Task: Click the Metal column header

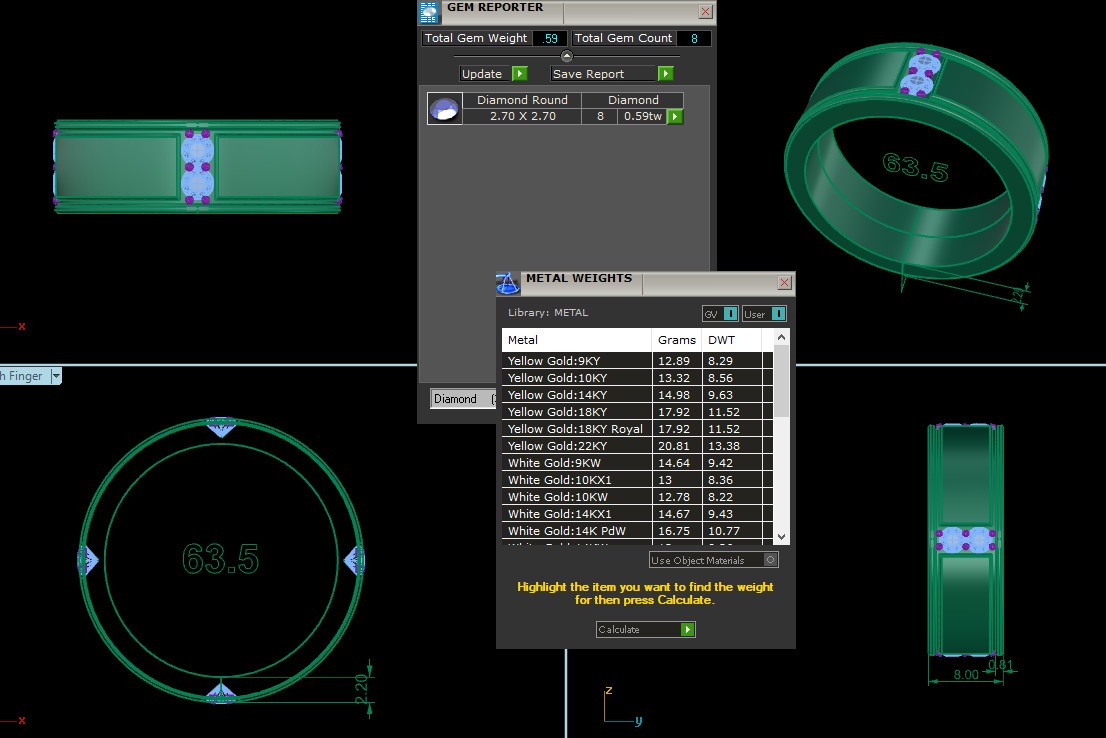Action: 576,340
